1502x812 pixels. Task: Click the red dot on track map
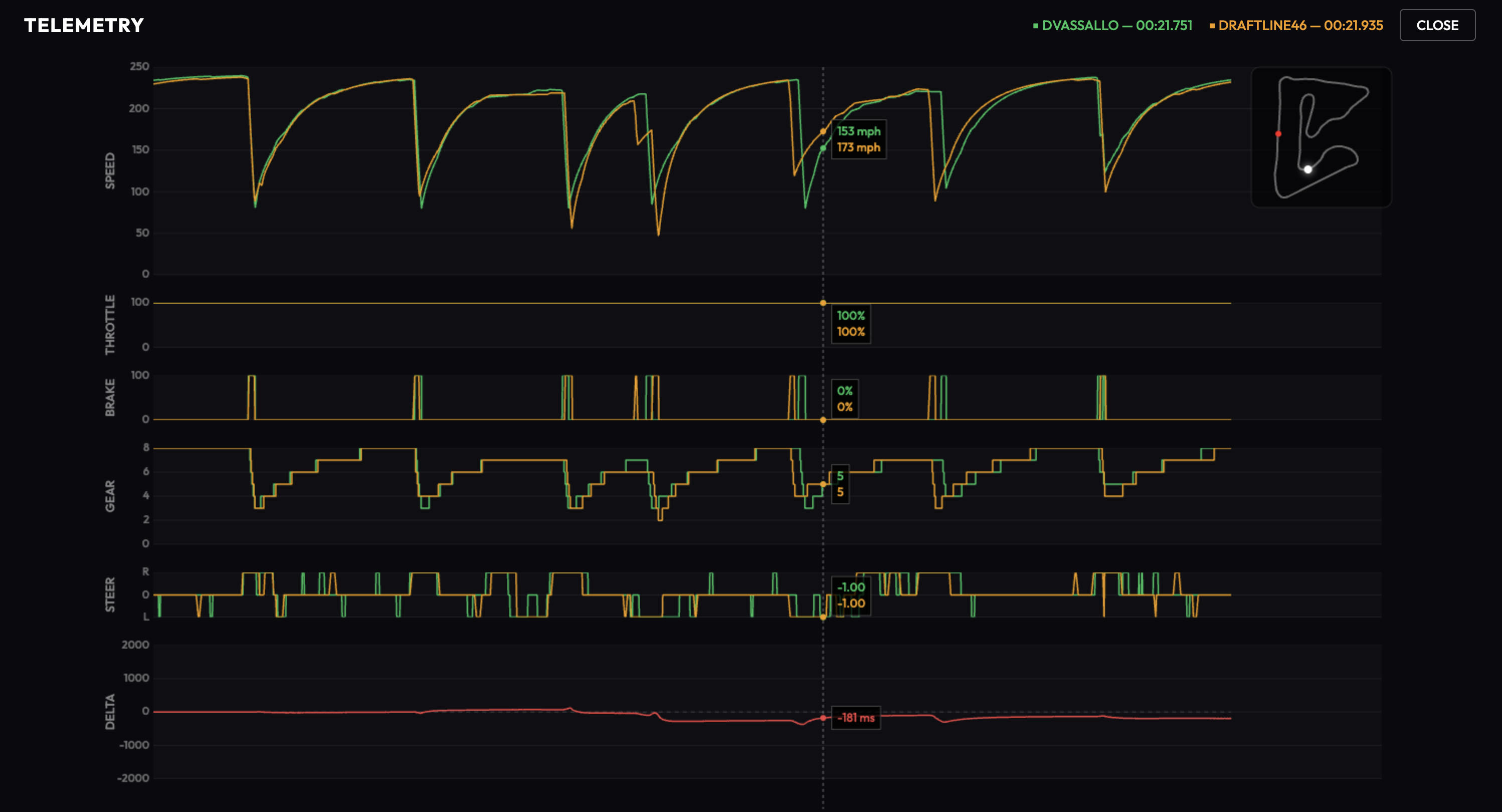(1278, 134)
